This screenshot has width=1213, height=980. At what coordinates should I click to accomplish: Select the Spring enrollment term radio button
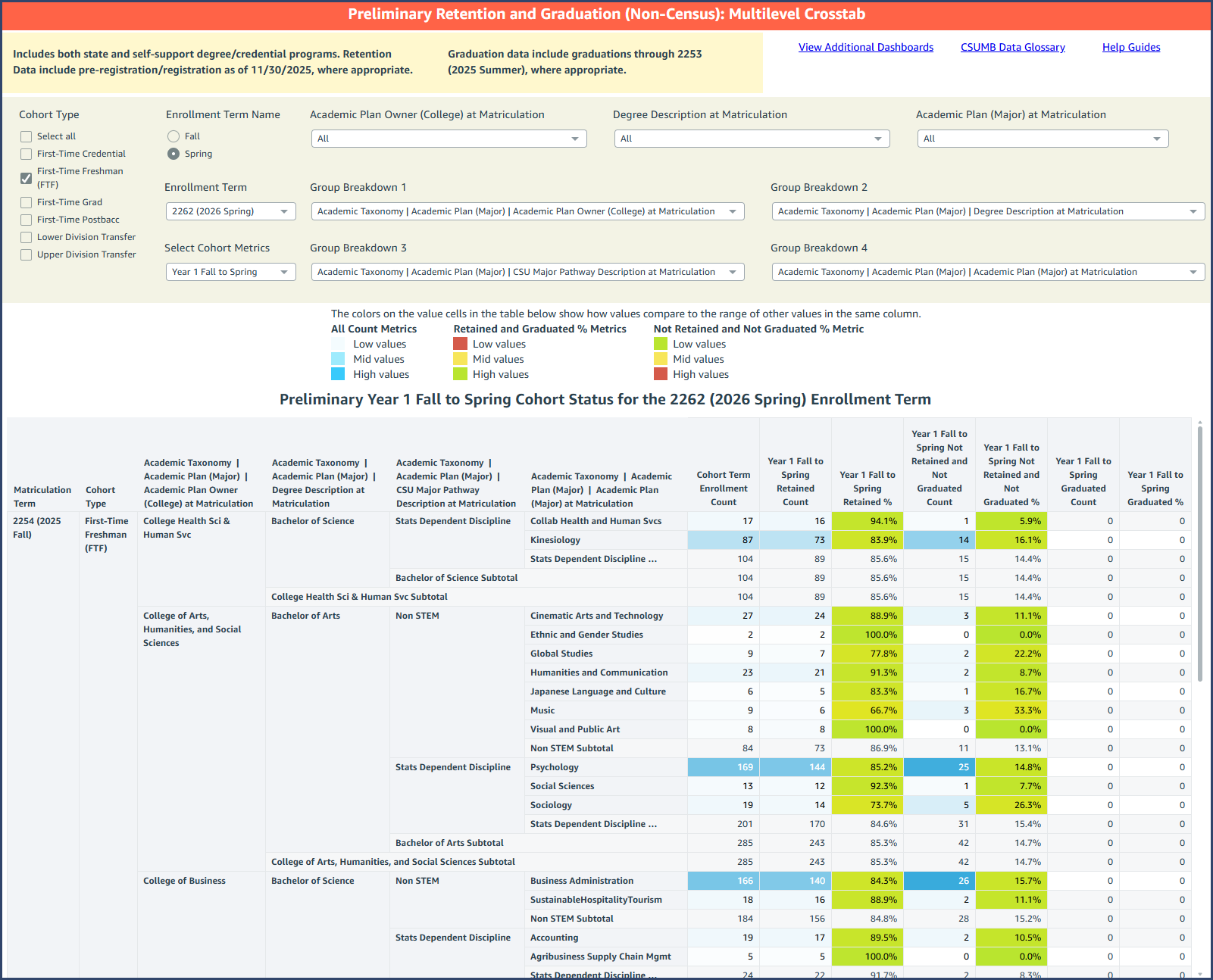point(173,154)
